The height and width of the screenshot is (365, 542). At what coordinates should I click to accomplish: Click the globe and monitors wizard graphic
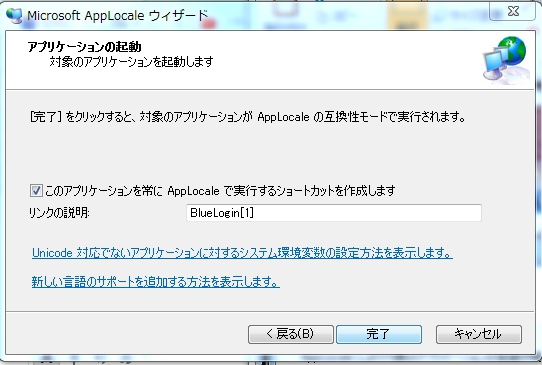506,60
